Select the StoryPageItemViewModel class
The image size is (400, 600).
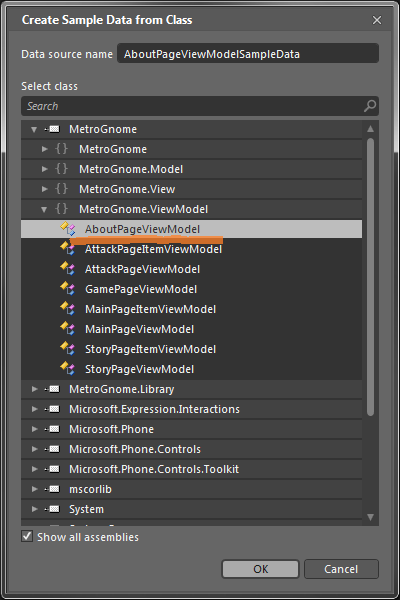tap(191, 349)
